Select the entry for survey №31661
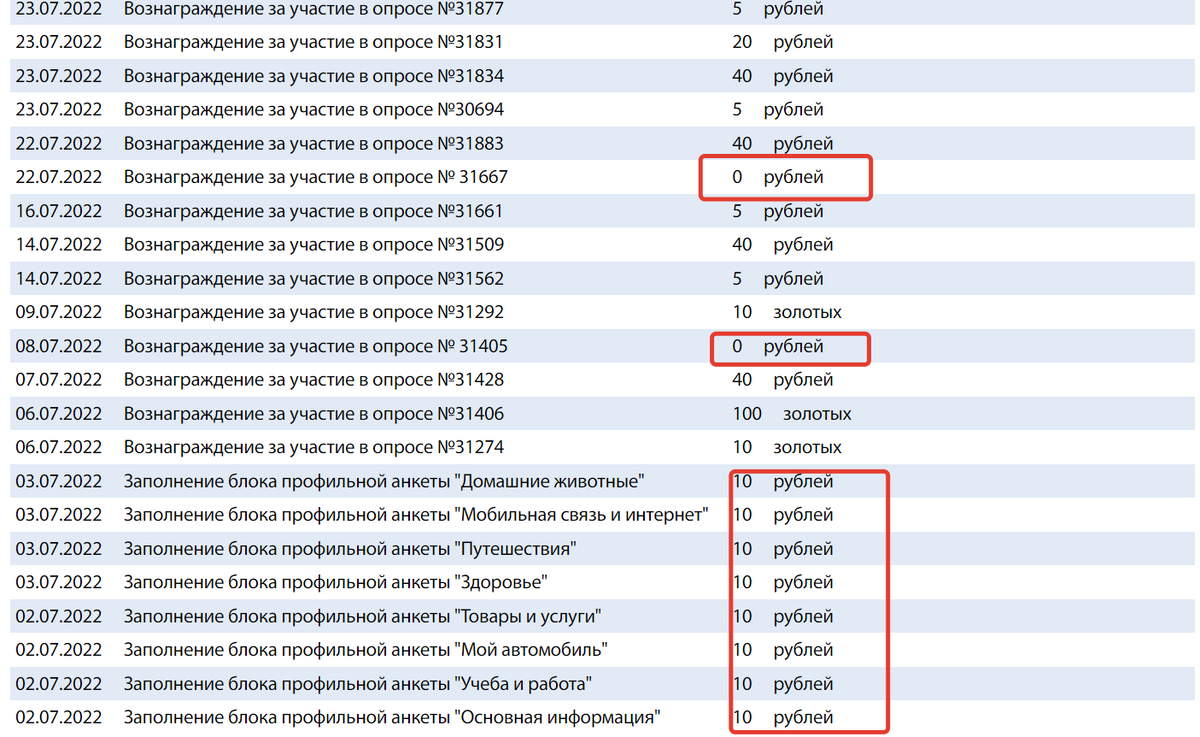 click(313, 211)
